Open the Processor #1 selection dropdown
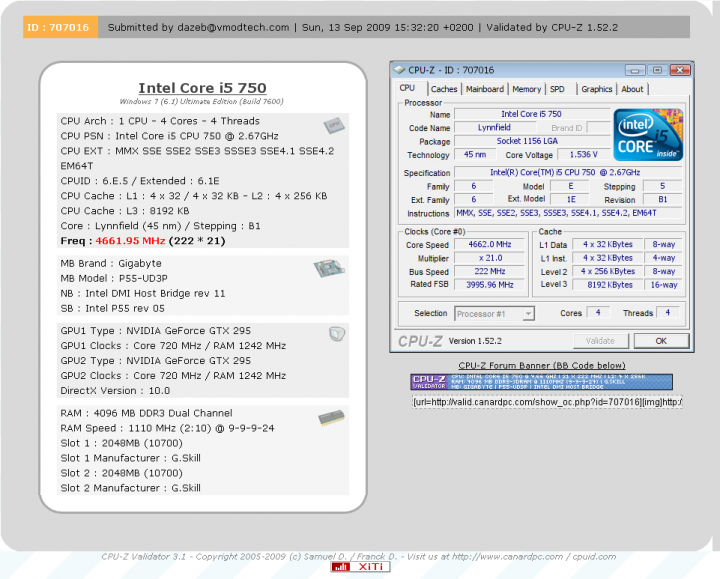This screenshot has width=720, height=579. 495,314
